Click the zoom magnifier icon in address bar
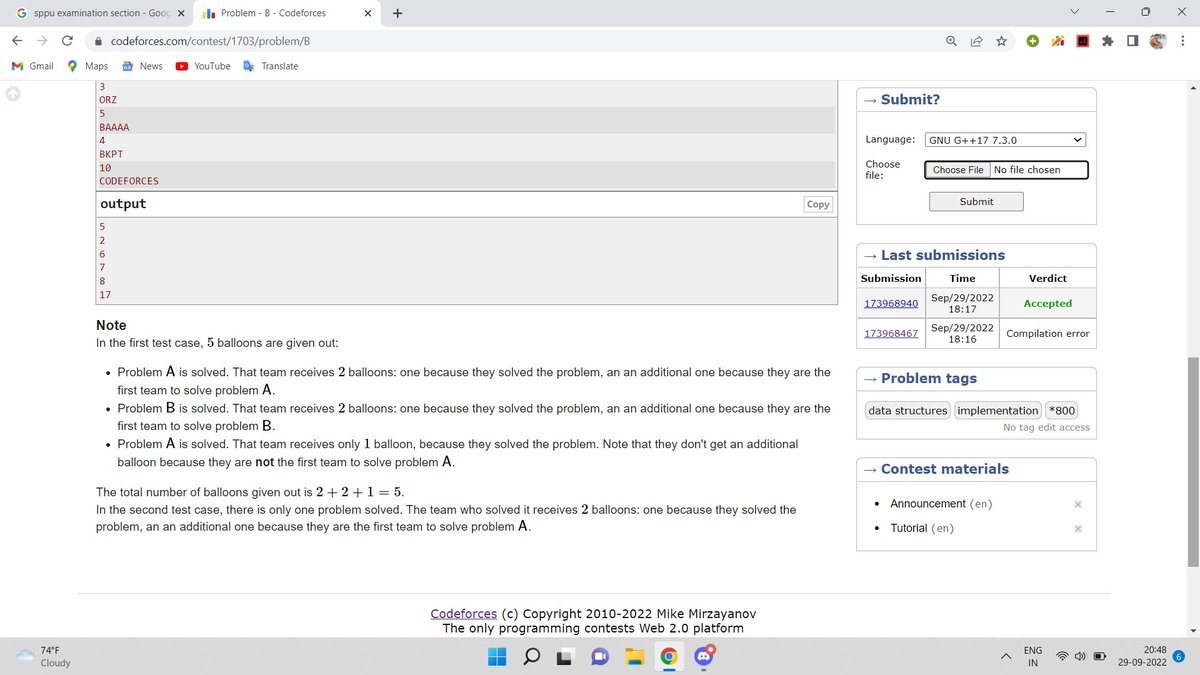 coord(951,42)
